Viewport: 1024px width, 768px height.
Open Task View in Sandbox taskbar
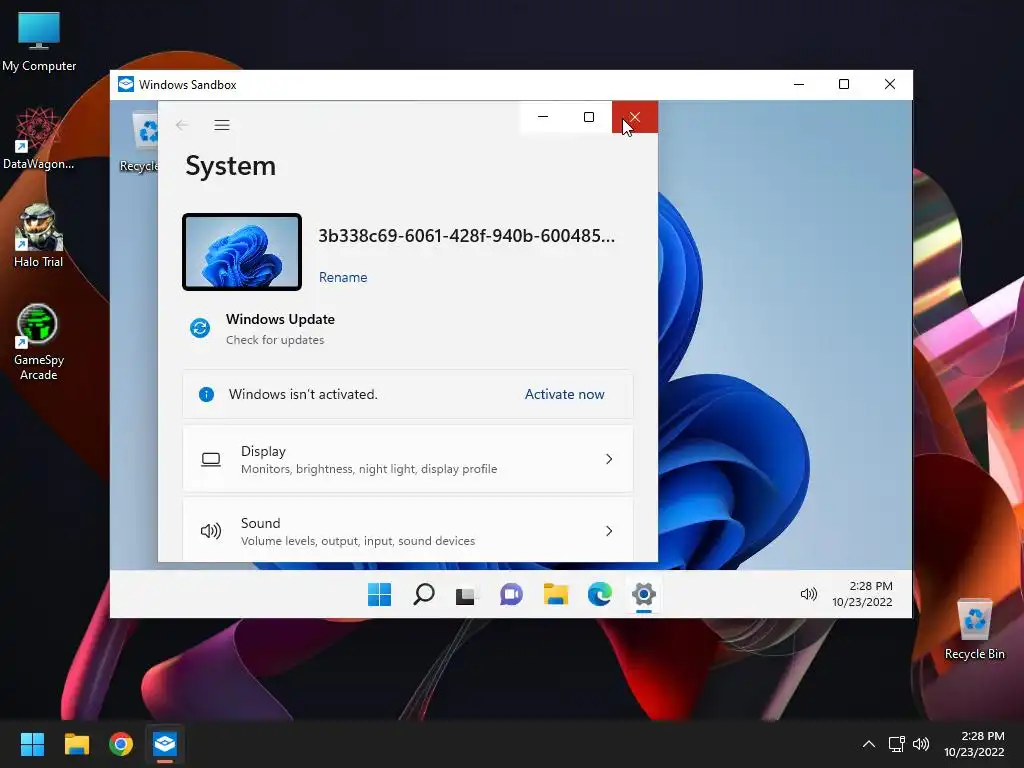click(x=466, y=595)
